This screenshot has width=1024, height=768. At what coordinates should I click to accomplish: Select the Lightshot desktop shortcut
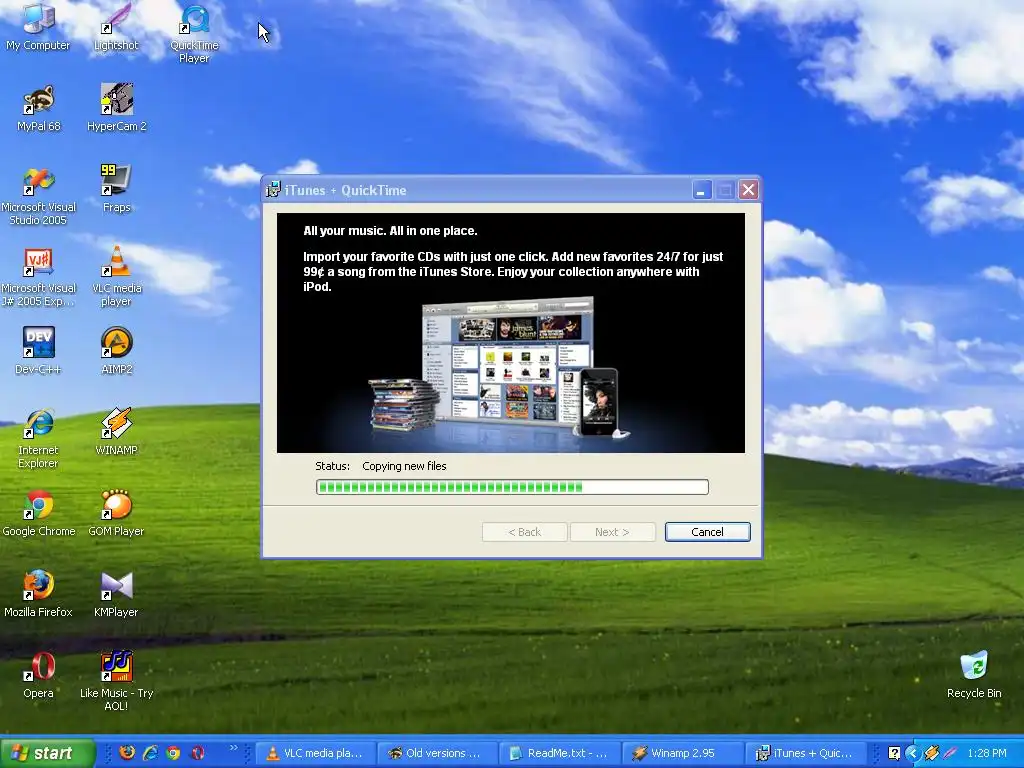(116, 27)
